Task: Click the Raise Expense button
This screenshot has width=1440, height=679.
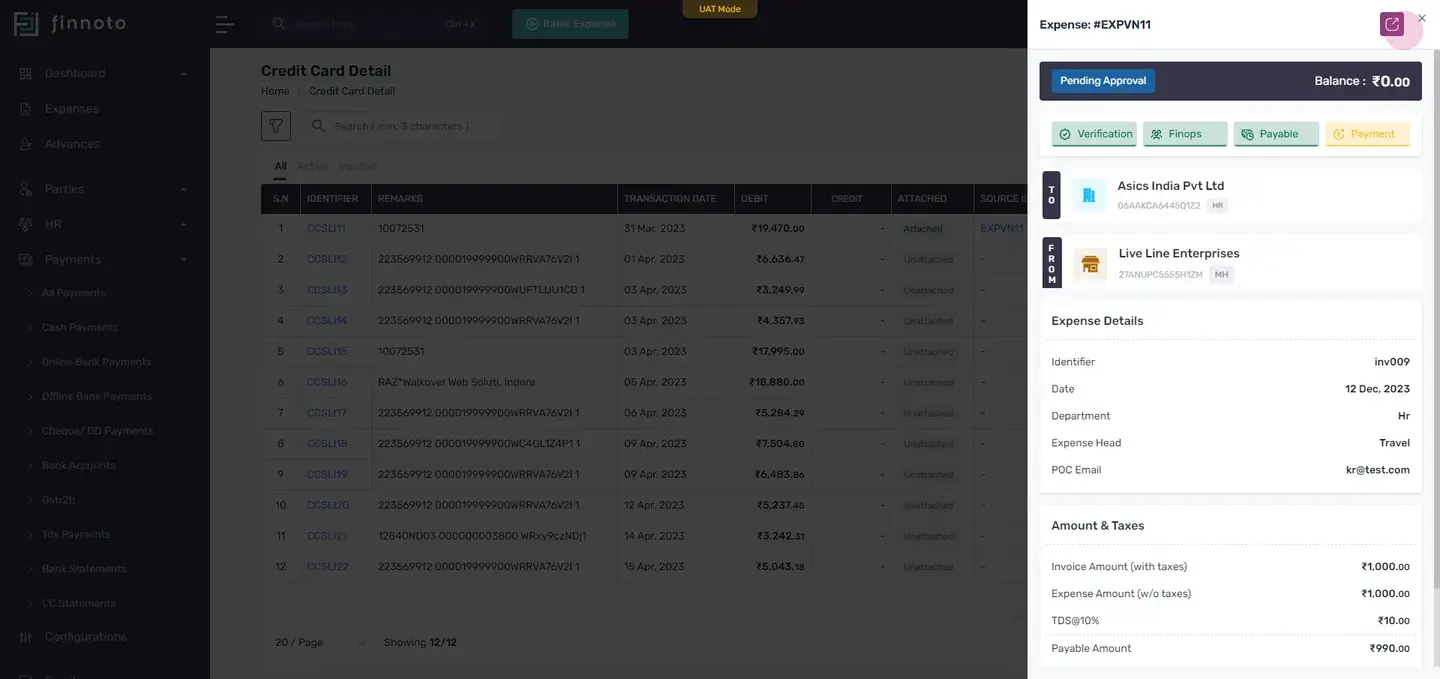Action: (570, 24)
